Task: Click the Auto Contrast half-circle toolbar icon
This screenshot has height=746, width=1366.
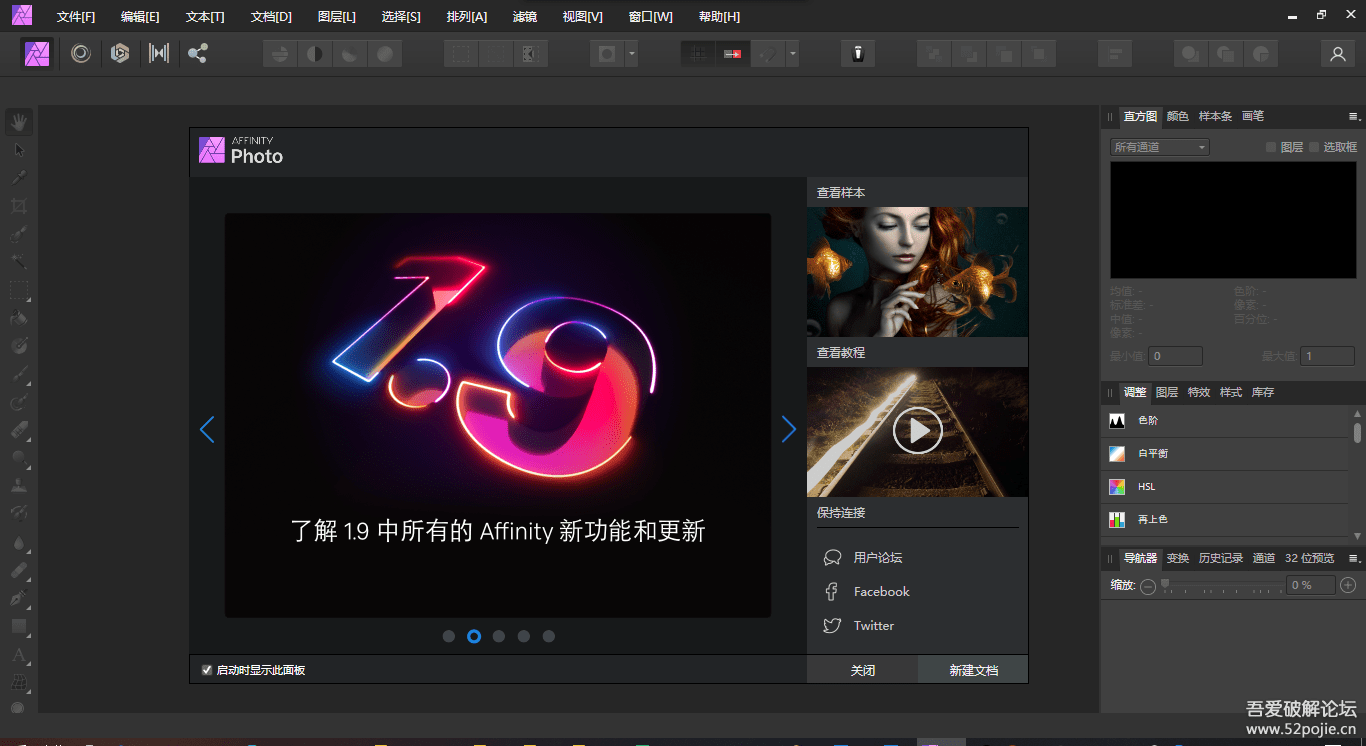Action: [314, 54]
